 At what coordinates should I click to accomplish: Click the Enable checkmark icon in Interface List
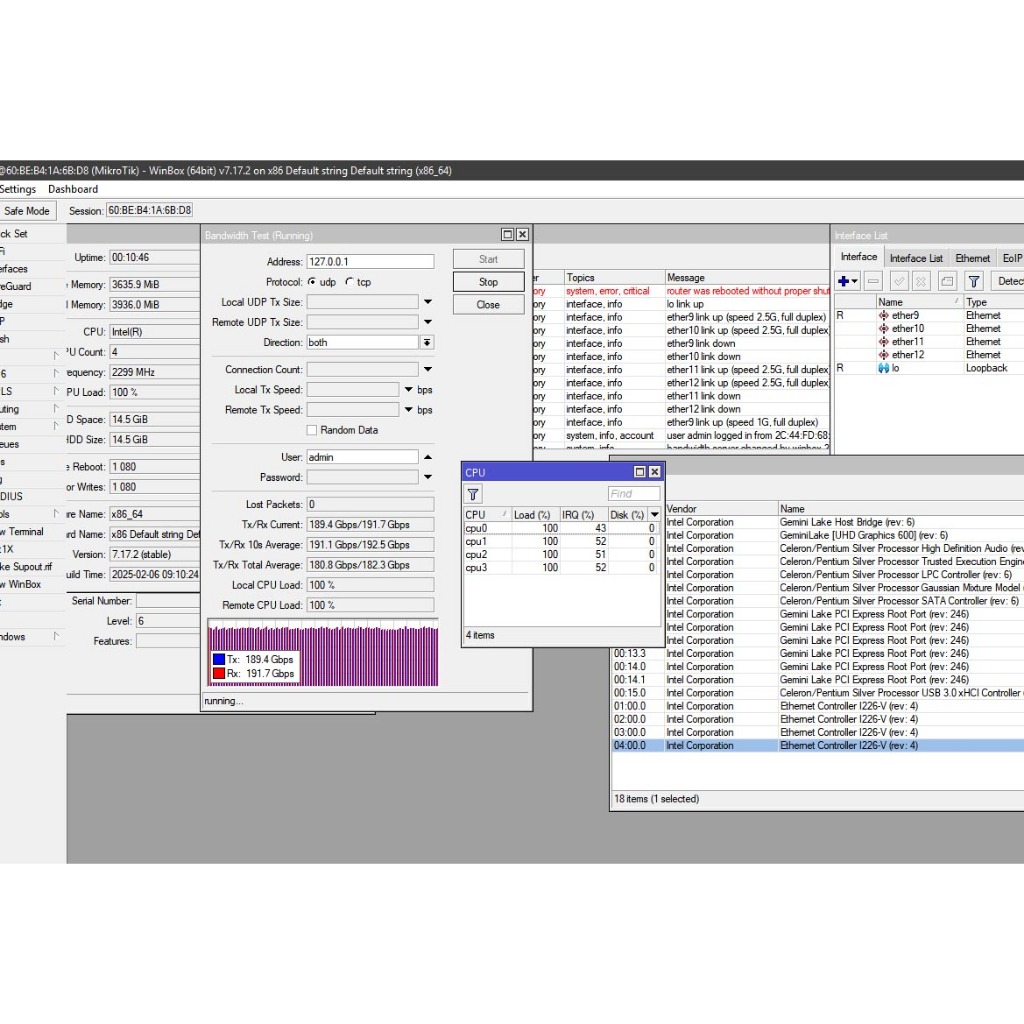[x=898, y=282]
